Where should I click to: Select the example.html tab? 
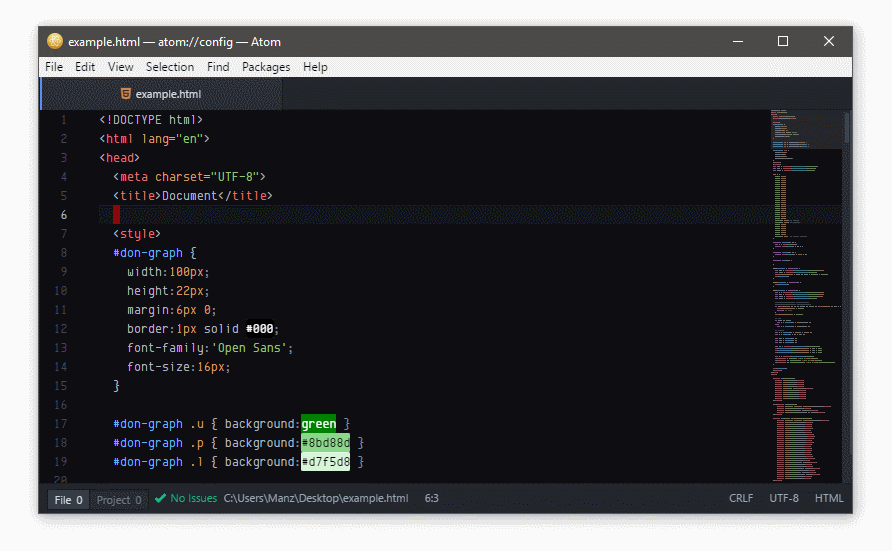point(162,94)
